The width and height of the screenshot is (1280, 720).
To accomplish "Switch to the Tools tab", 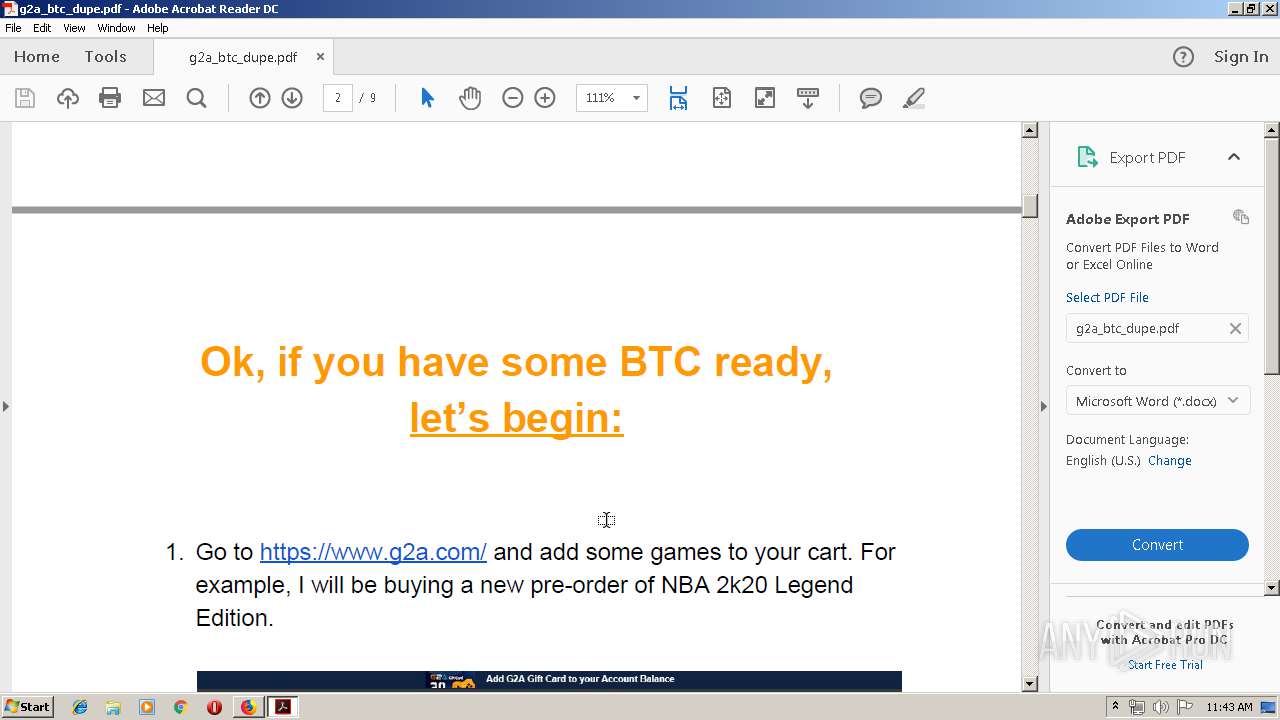I will 105,57.
